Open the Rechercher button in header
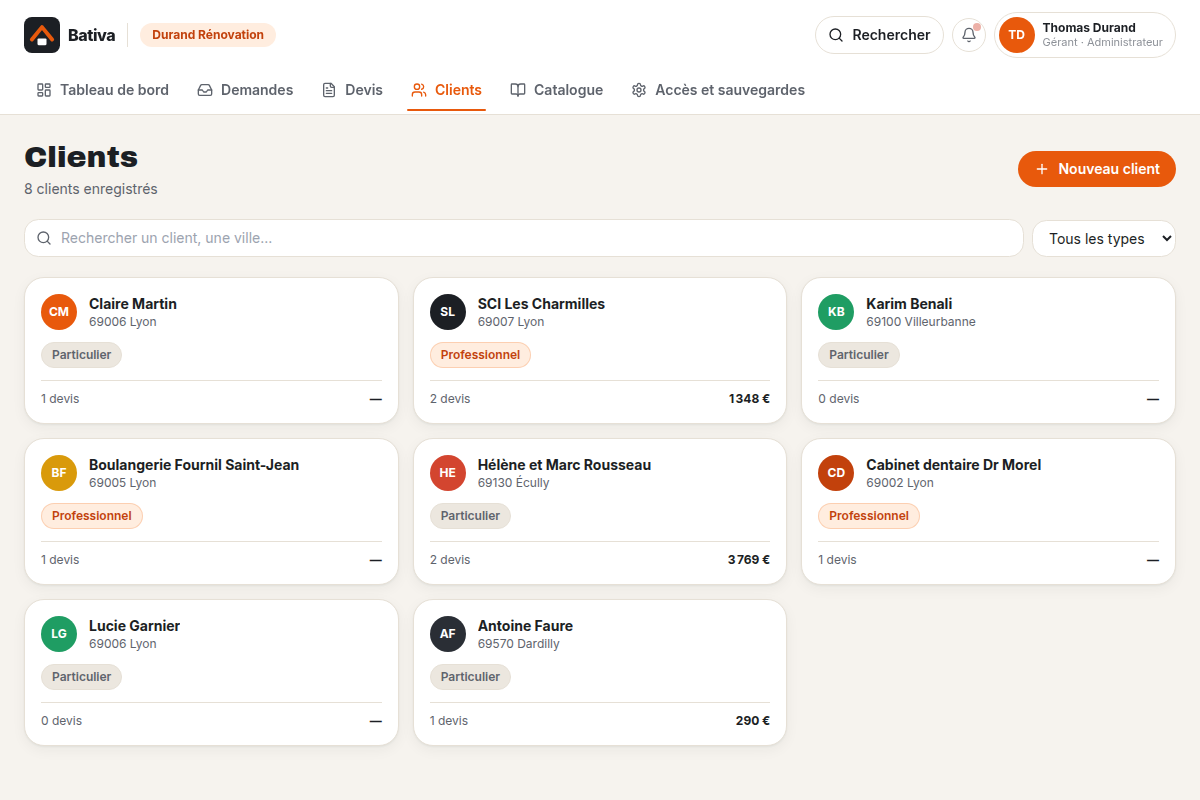Image resolution: width=1200 pixels, height=800 pixels. point(879,35)
